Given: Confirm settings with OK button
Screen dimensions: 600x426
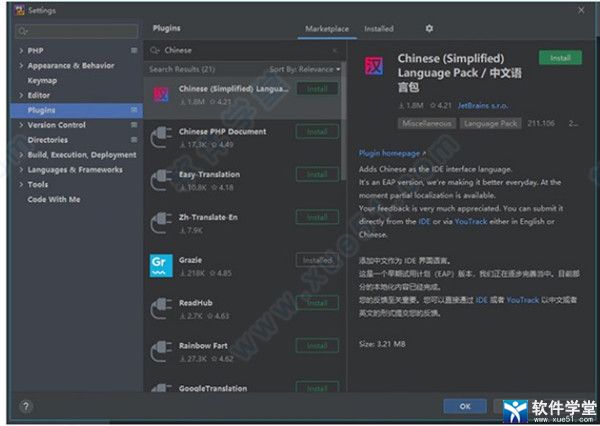Looking at the screenshot, I should [465, 406].
